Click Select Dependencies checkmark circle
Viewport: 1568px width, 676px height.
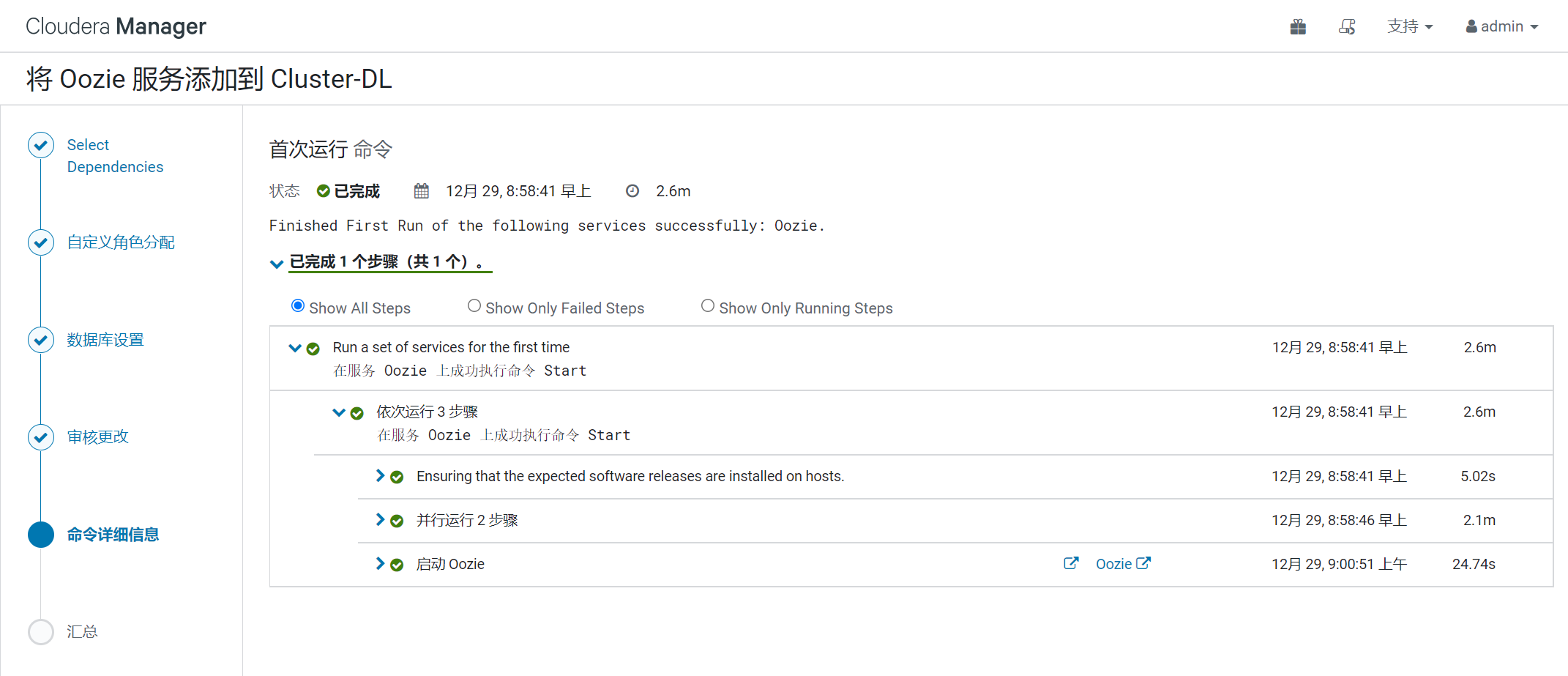point(41,145)
